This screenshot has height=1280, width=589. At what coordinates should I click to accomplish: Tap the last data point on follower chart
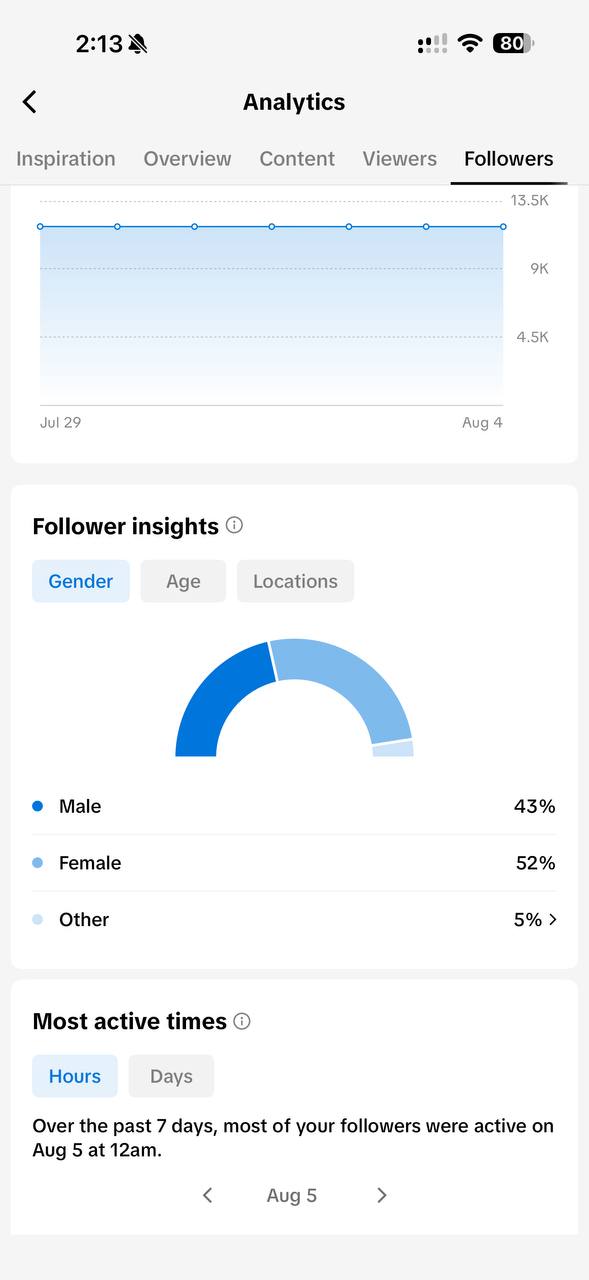(x=503, y=227)
